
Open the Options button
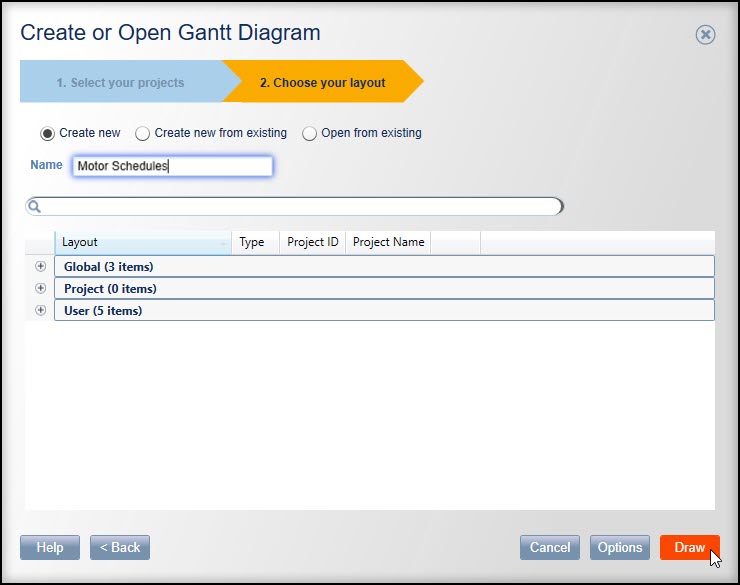click(x=620, y=547)
